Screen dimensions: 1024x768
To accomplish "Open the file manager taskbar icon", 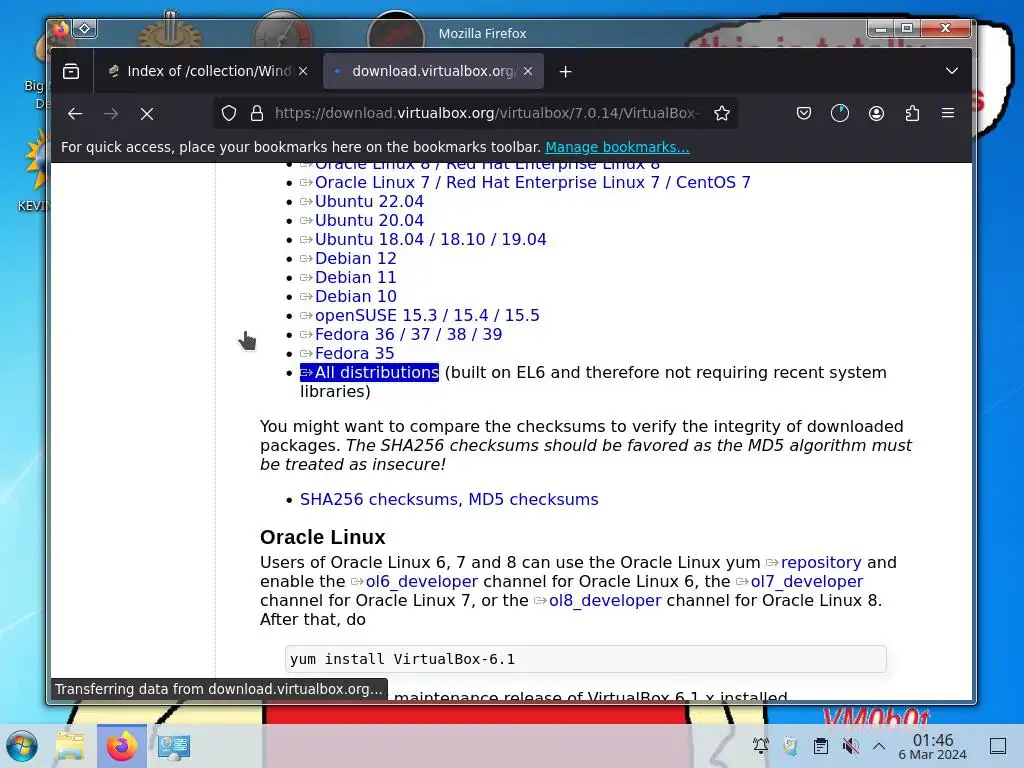I will [x=70, y=746].
